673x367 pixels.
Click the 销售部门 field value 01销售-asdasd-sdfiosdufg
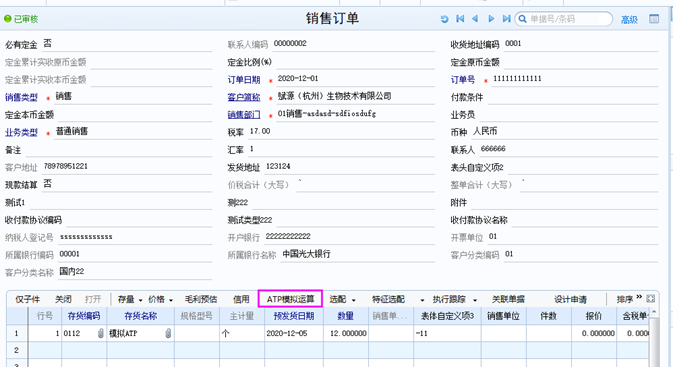[x=355, y=114]
